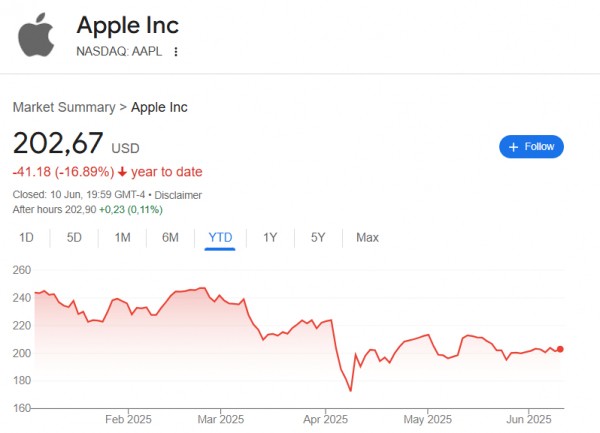
Task: Click the red endpoint dot on chart
Action: click(560, 349)
